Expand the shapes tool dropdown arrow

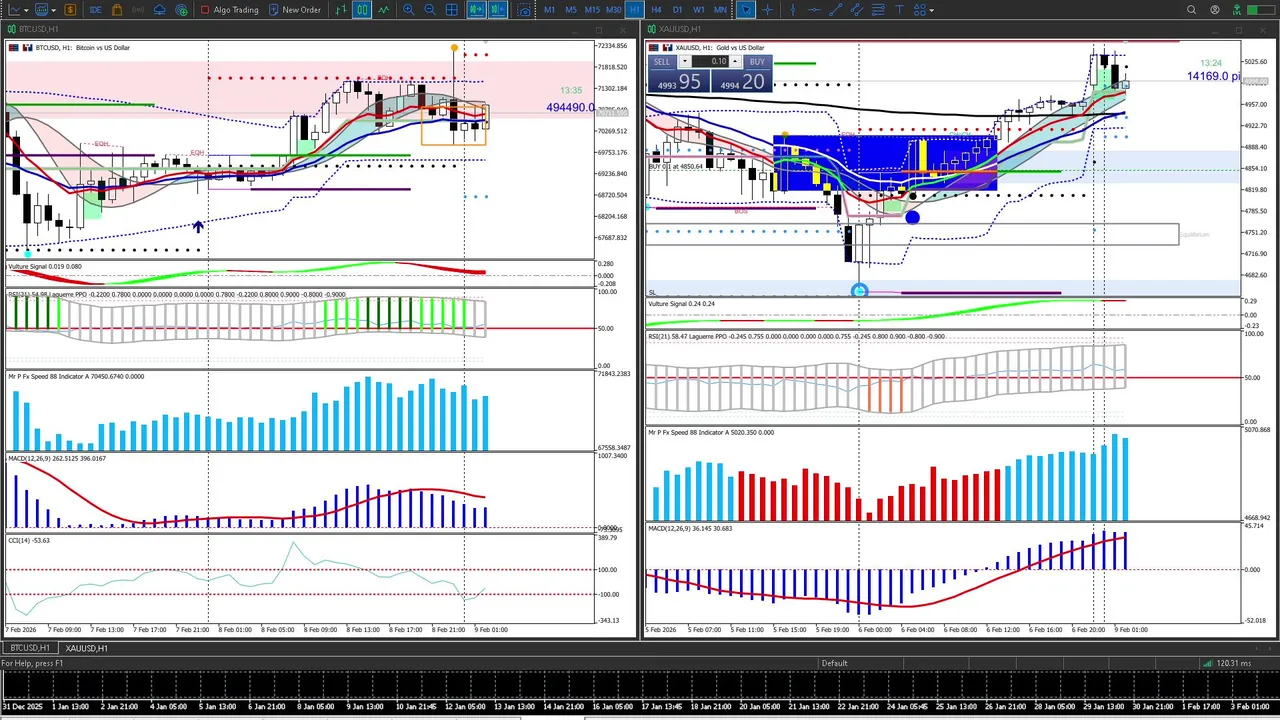tap(931, 10)
